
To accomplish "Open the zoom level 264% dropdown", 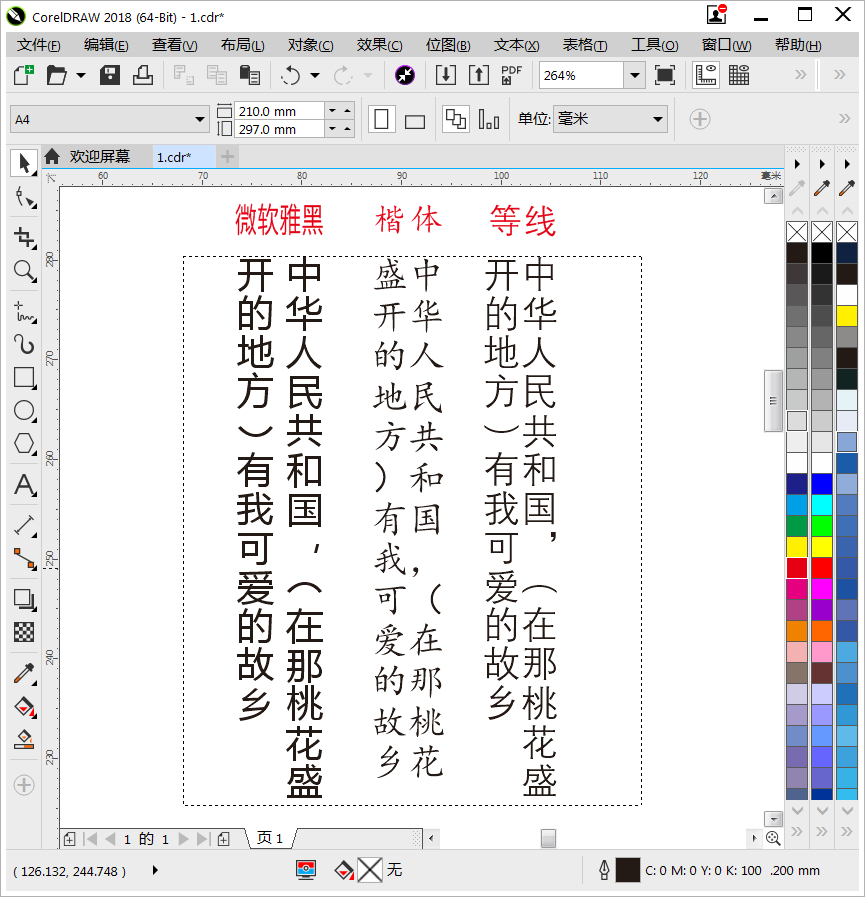I will pyautogui.click(x=634, y=75).
